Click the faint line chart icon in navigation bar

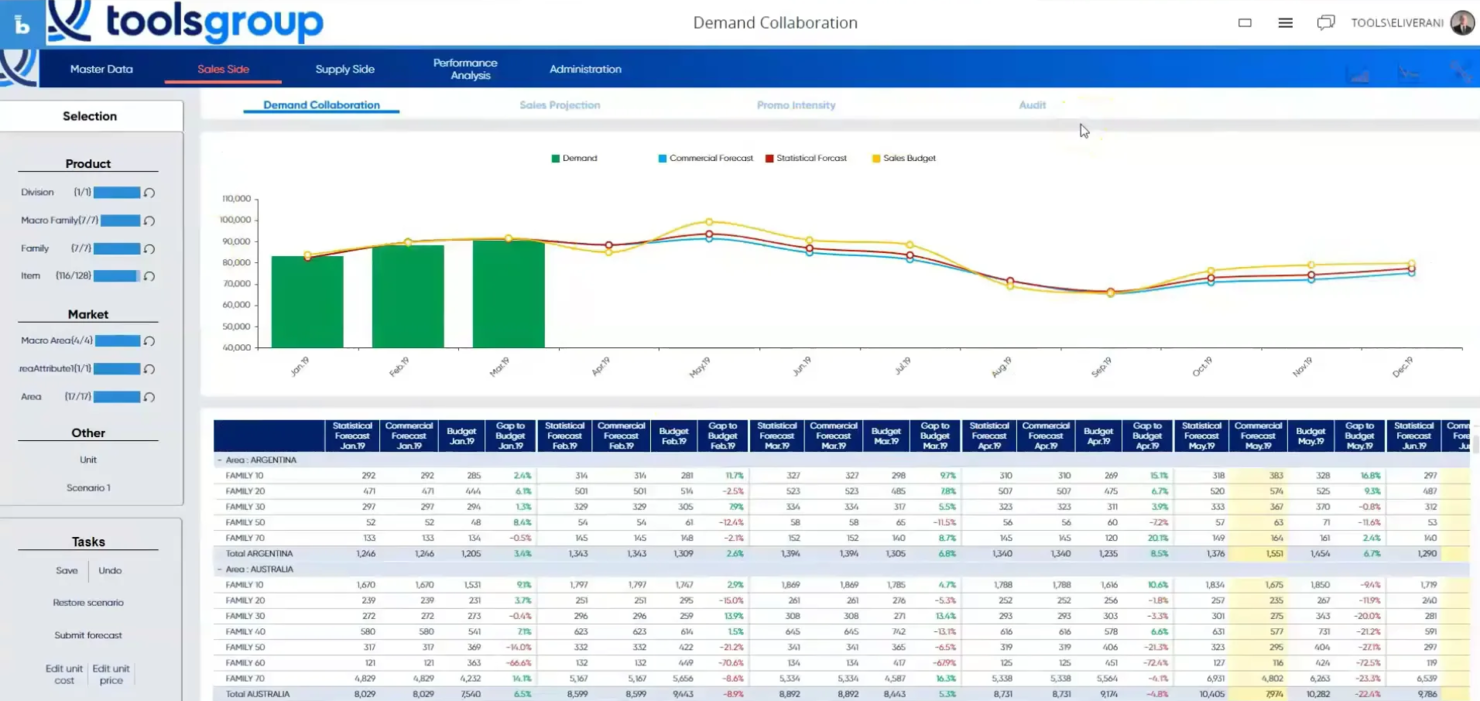(x=1409, y=73)
